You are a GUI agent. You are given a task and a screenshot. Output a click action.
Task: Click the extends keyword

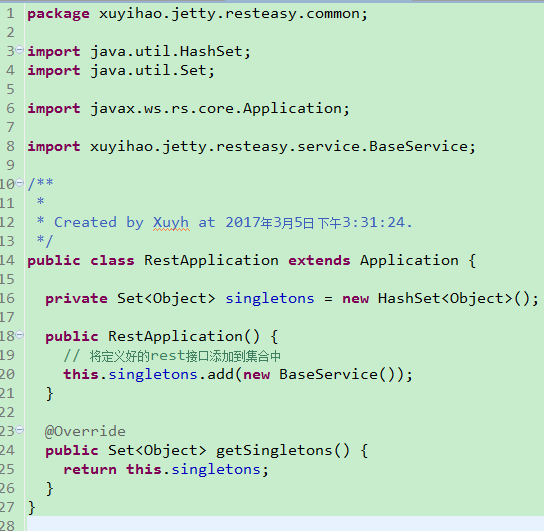tap(319, 260)
